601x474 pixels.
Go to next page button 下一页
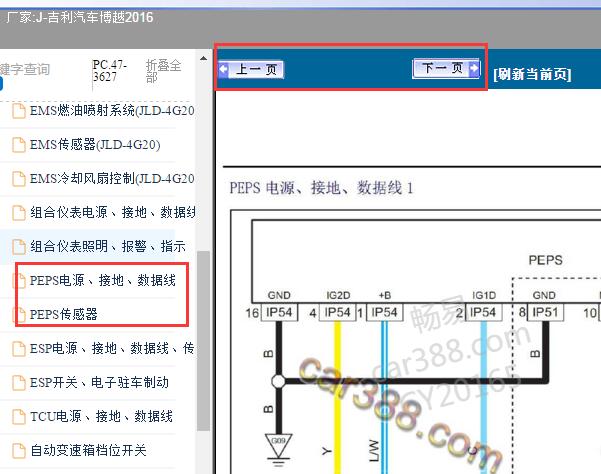coord(446,69)
